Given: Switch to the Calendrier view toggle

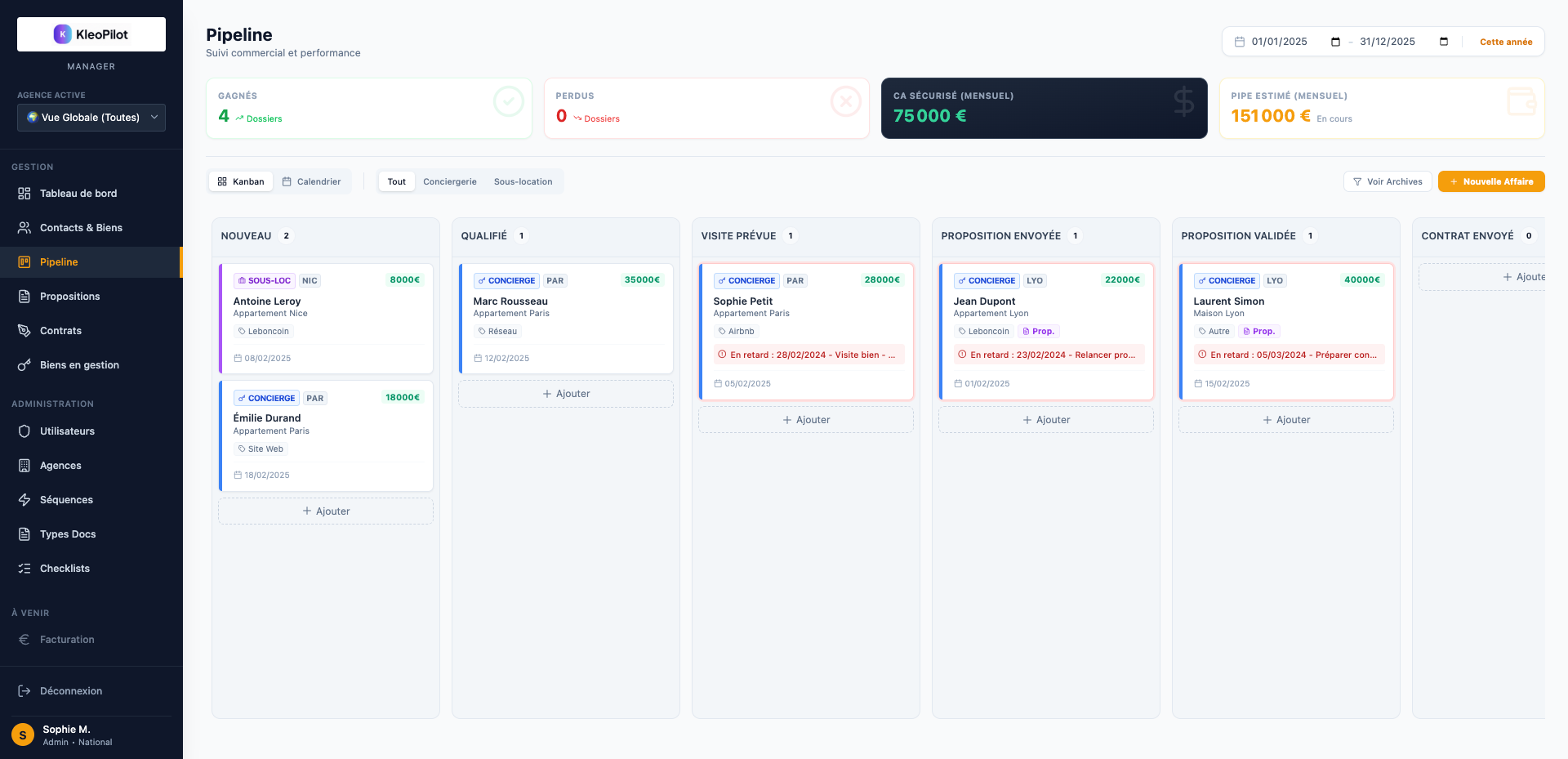Looking at the screenshot, I should pos(312,181).
